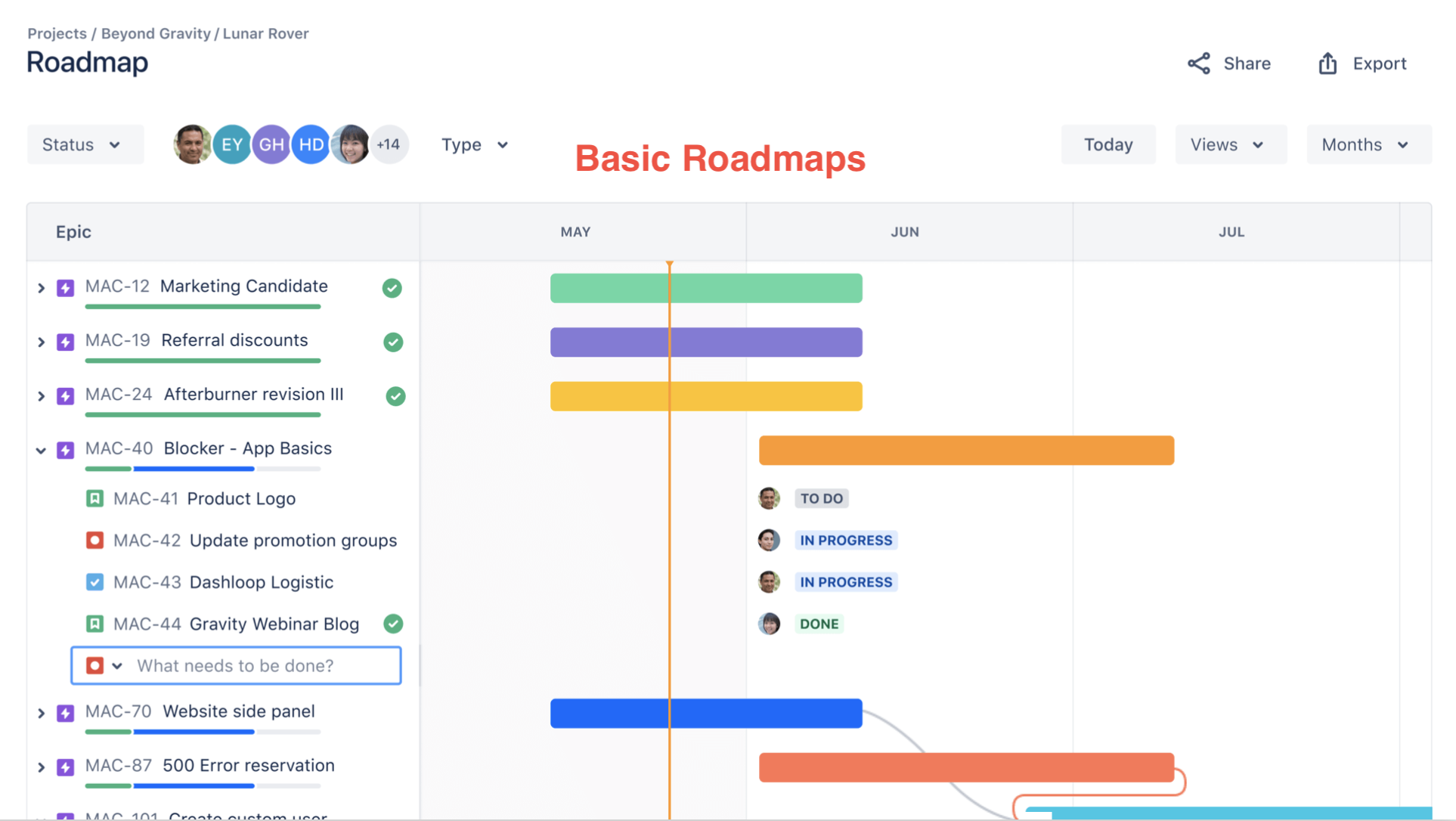This screenshot has height=821, width=1456.
Task: Click the MAC-42 bug type icon
Action: (94, 541)
